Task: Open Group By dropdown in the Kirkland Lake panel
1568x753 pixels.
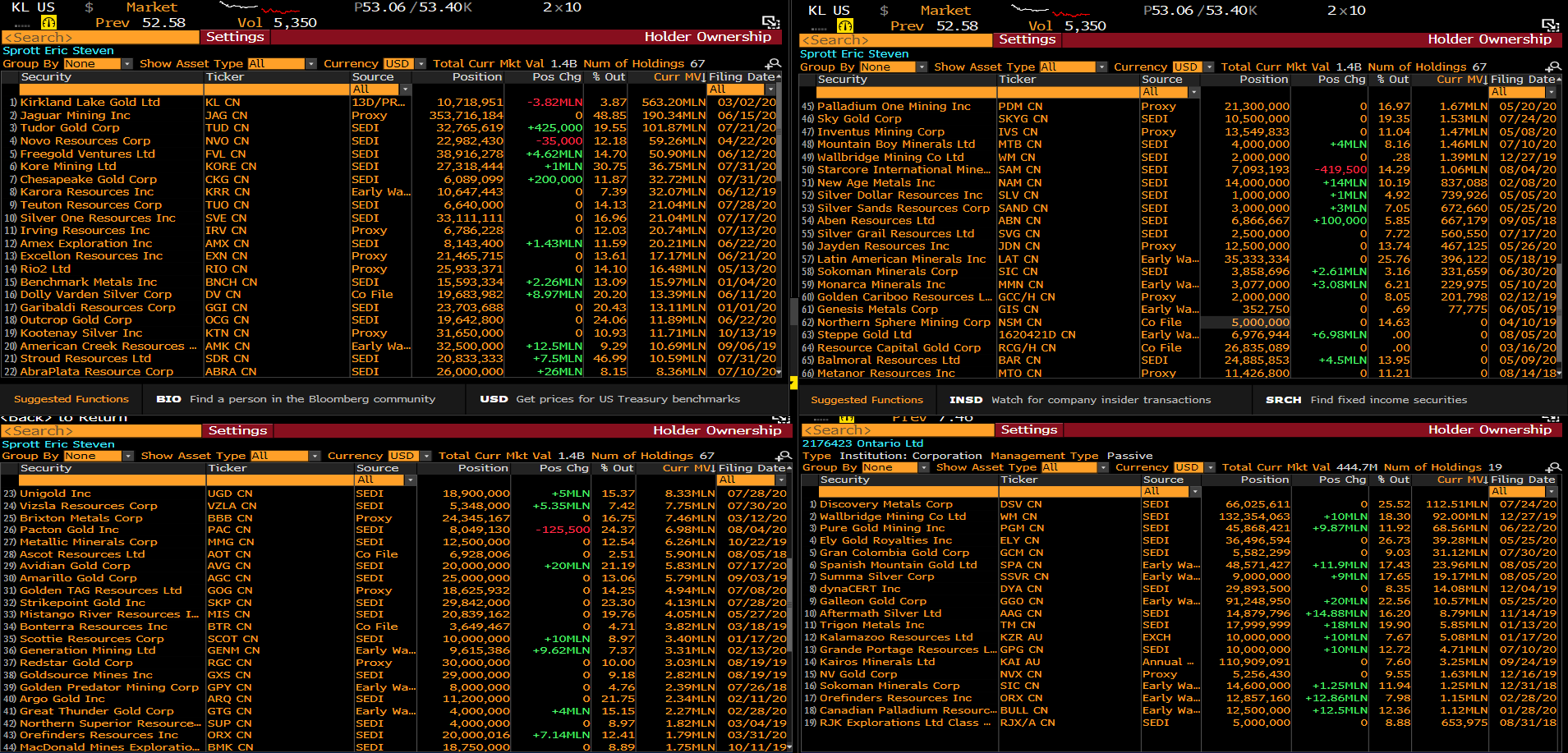Action: tap(98, 64)
